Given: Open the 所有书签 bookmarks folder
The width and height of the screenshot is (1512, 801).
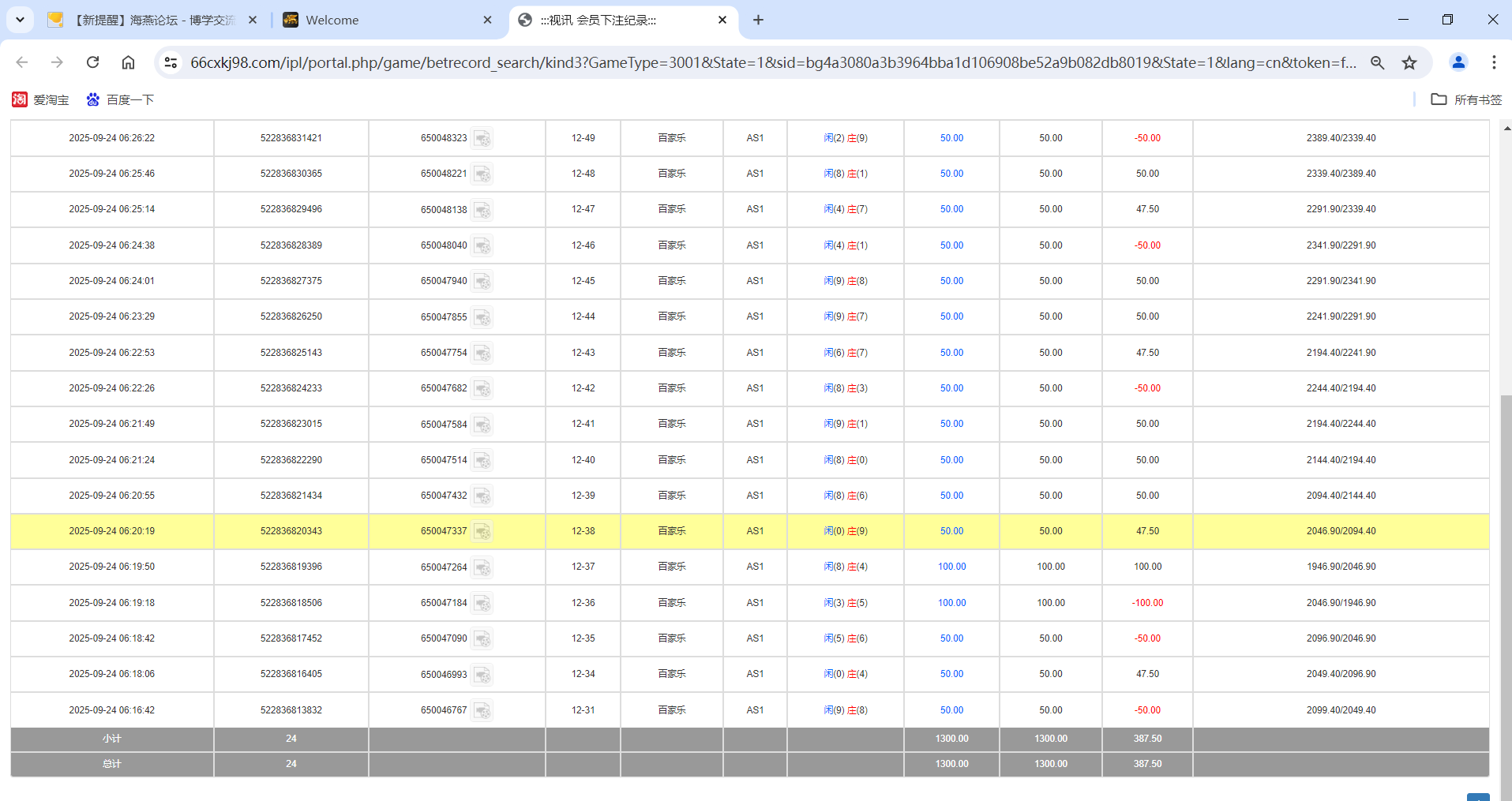Looking at the screenshot, I should [x=1466, y=99].
